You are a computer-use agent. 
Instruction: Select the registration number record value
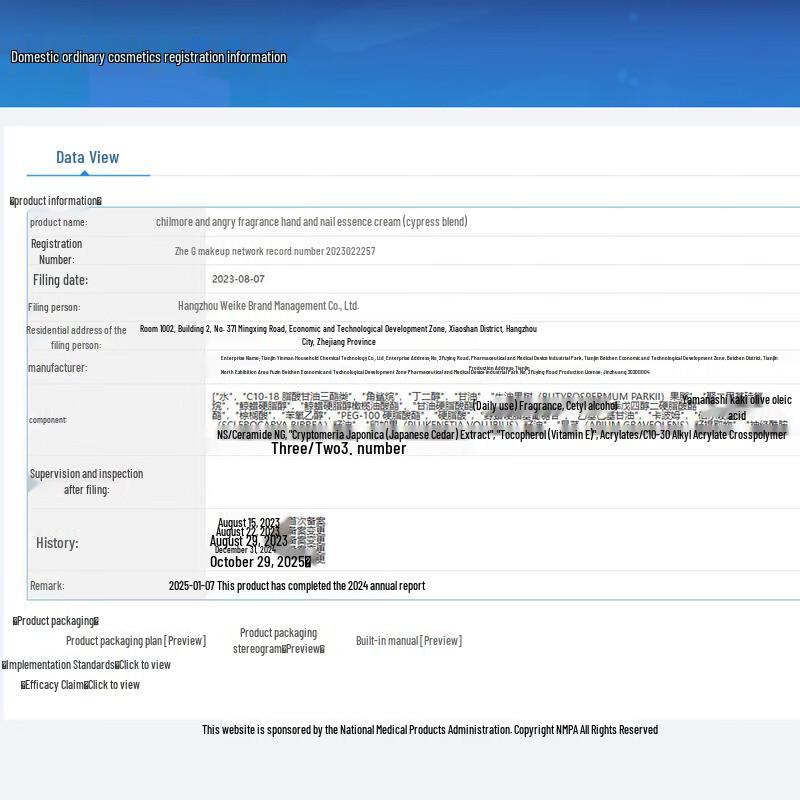[x=275, y=252]
